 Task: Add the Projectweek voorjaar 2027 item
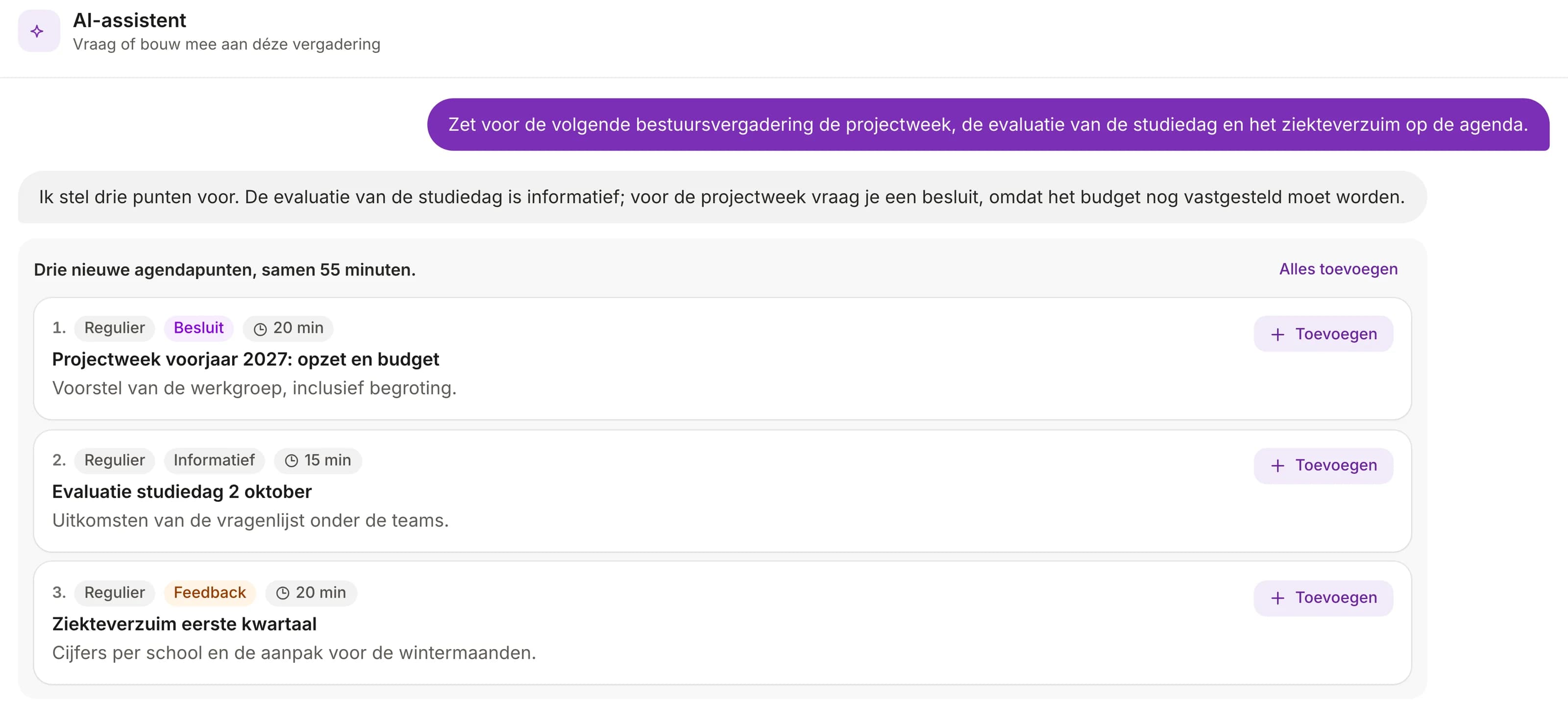1323,334
